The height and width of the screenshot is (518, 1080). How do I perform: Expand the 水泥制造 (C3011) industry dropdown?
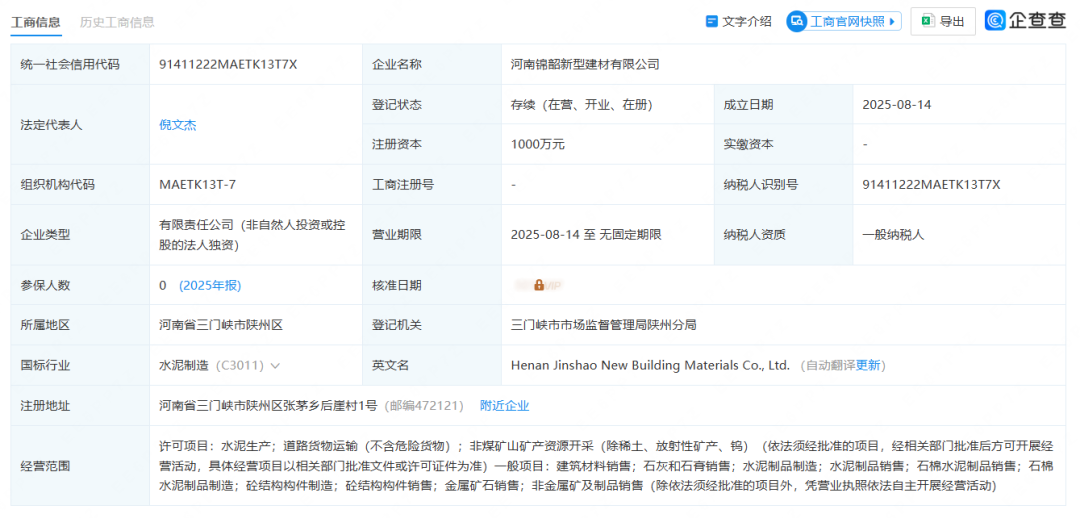tap(276, 366)
